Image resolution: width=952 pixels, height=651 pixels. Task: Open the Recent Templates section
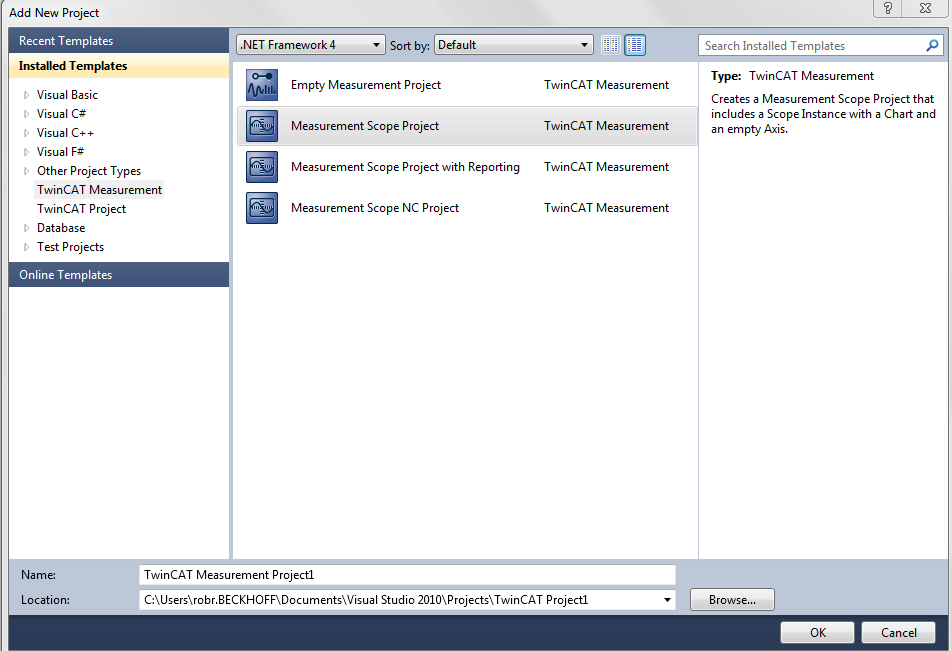coord(119,41)
